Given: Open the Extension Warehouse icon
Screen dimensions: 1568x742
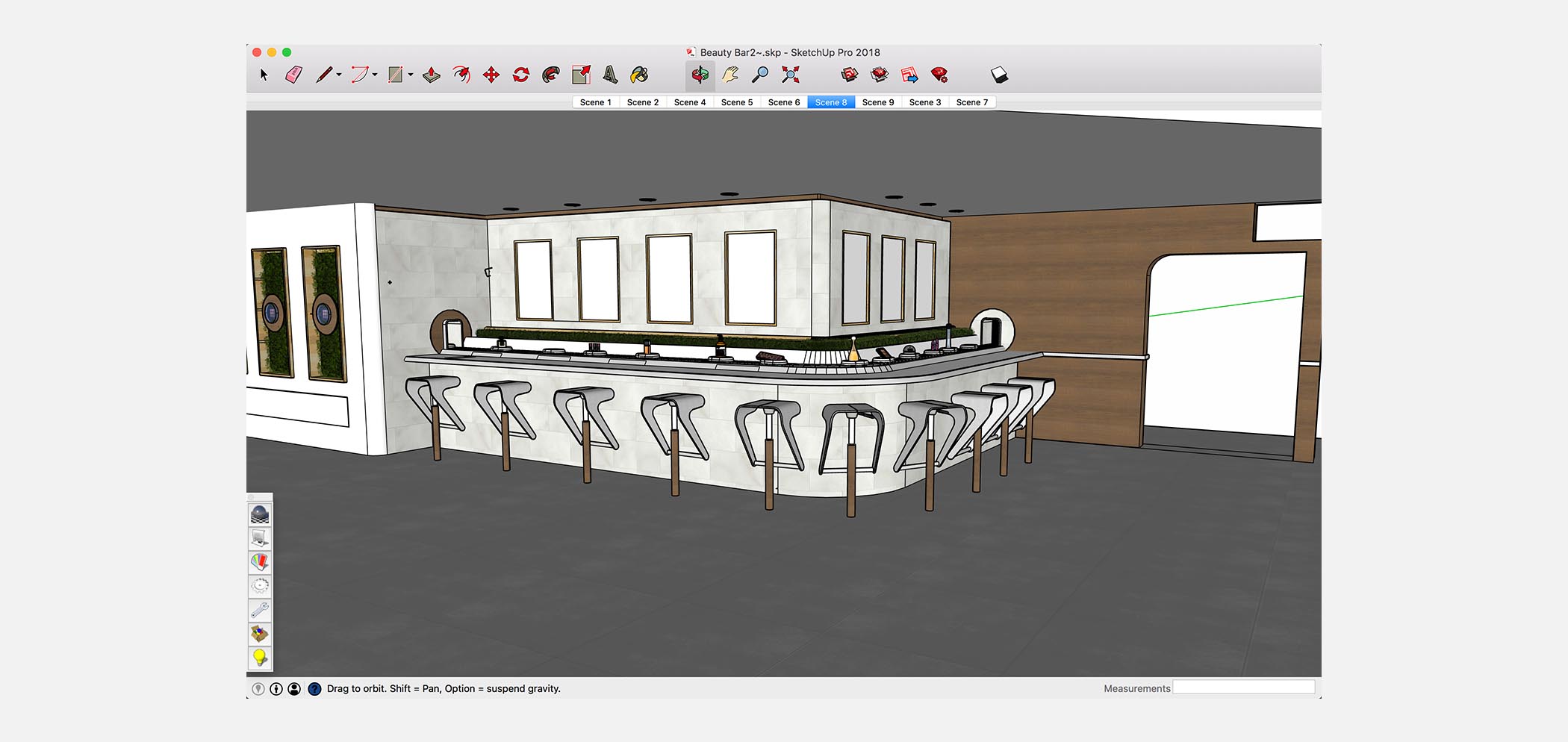Looking at the screenshot, I should [x=880, y=75].
